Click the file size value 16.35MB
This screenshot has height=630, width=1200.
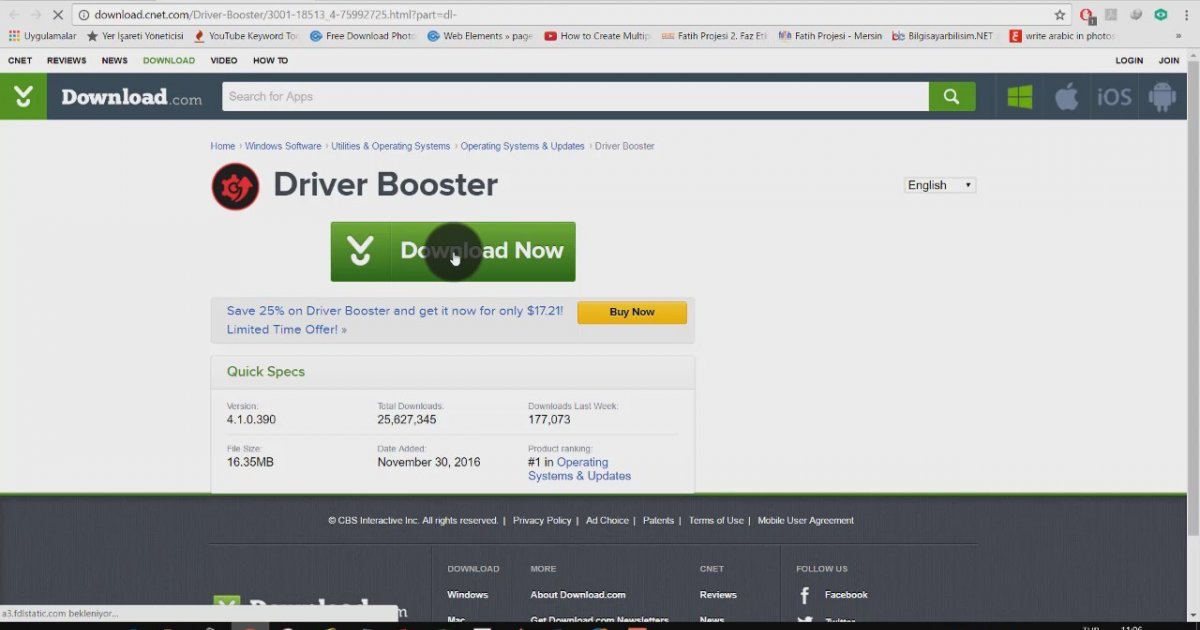pos(250,463)
